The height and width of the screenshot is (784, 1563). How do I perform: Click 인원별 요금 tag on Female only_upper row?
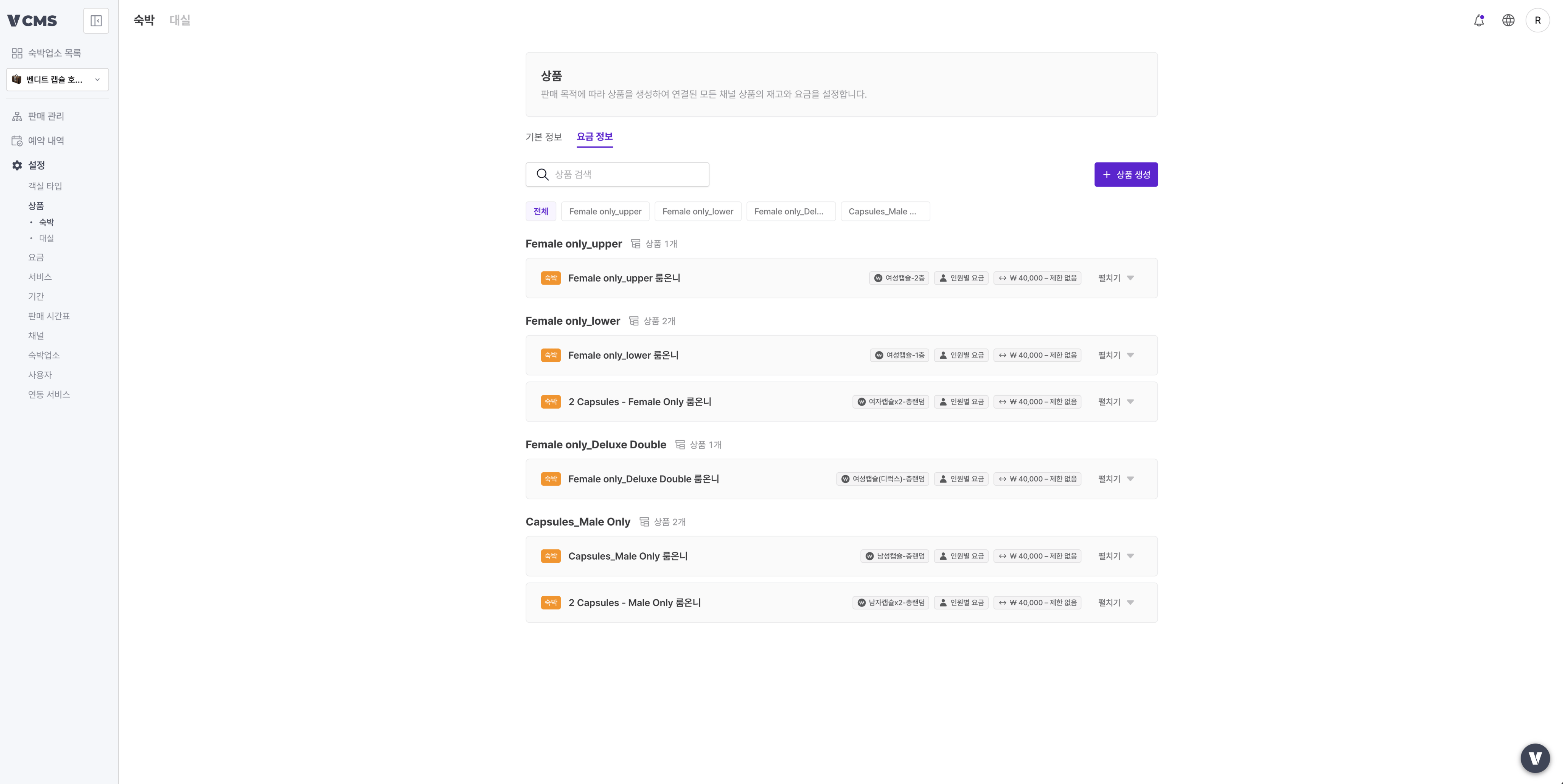click(x=961, y=278)
